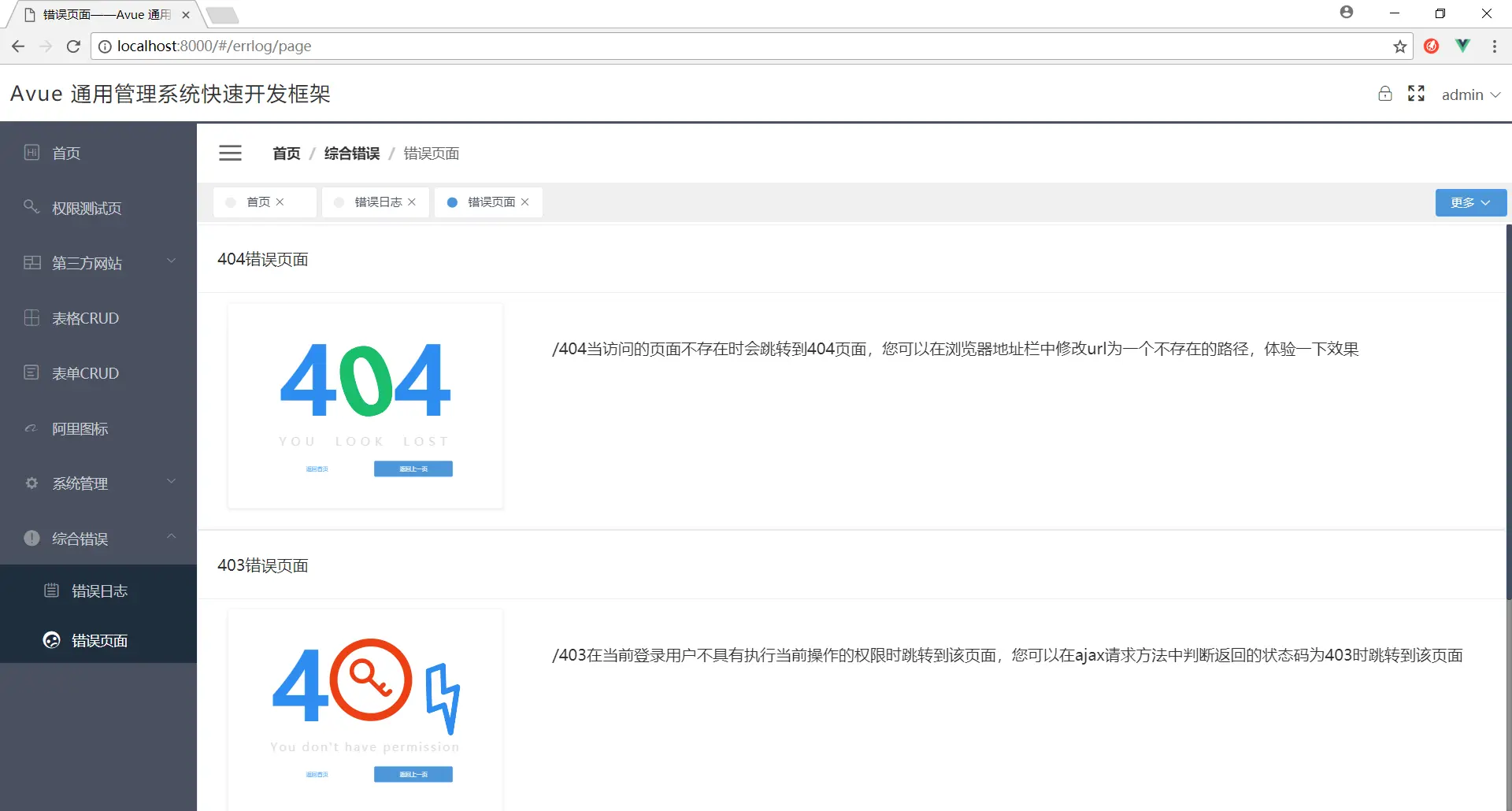1512x811 pixels.
Task: Click the 404错误页面 section heading
Action: coord(262,259)
